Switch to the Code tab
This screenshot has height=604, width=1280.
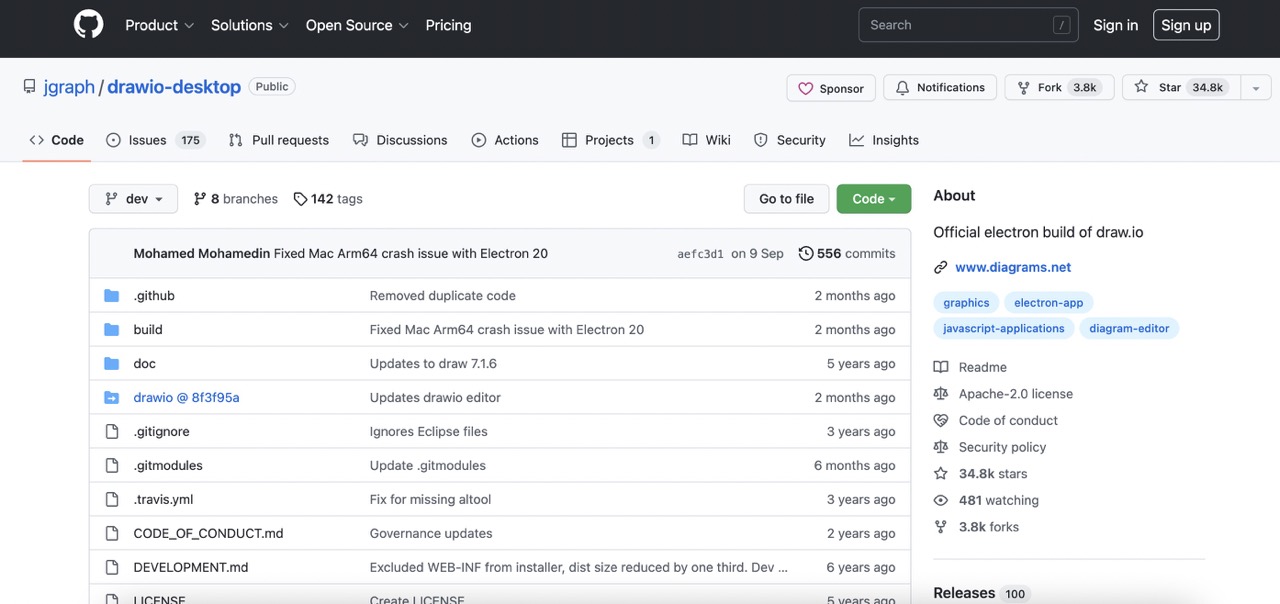57,140
